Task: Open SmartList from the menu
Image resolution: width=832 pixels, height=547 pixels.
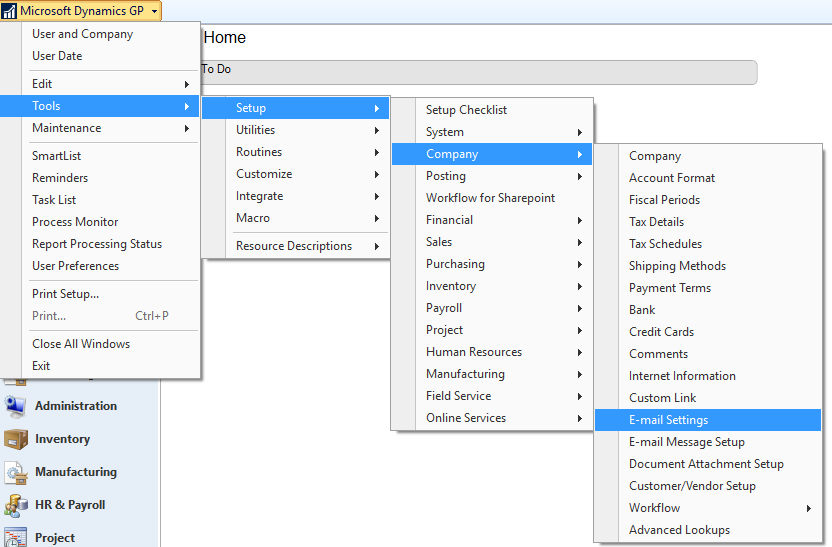Action: (x=100, y=156)
